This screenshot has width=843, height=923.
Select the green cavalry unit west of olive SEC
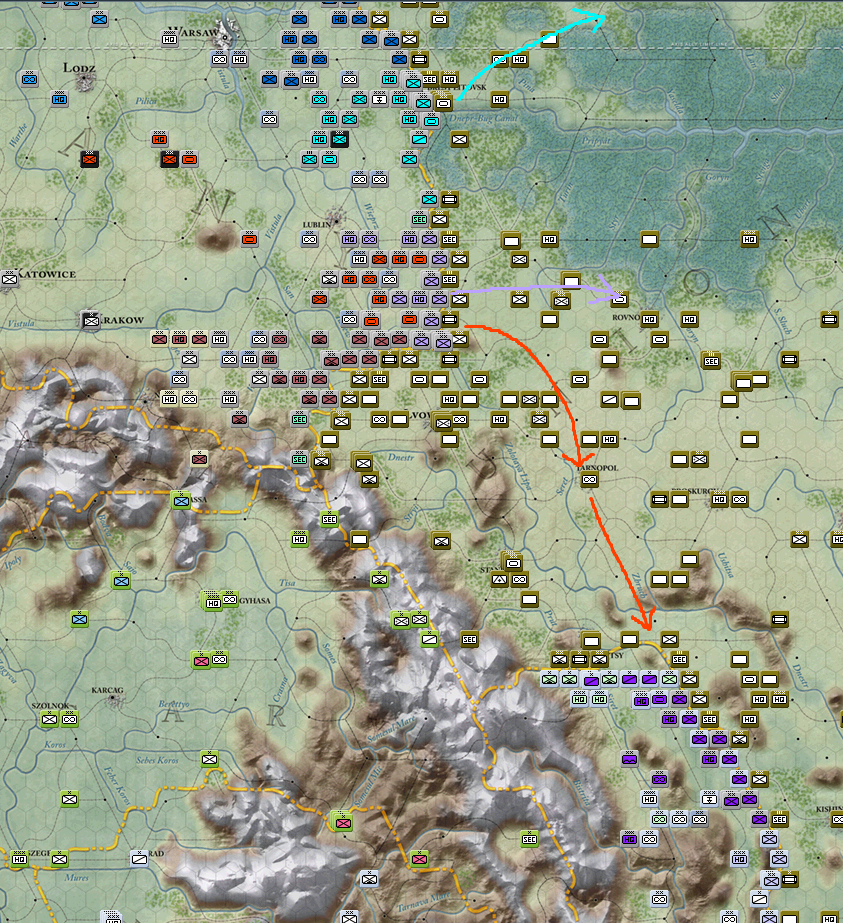pos(430,639)
